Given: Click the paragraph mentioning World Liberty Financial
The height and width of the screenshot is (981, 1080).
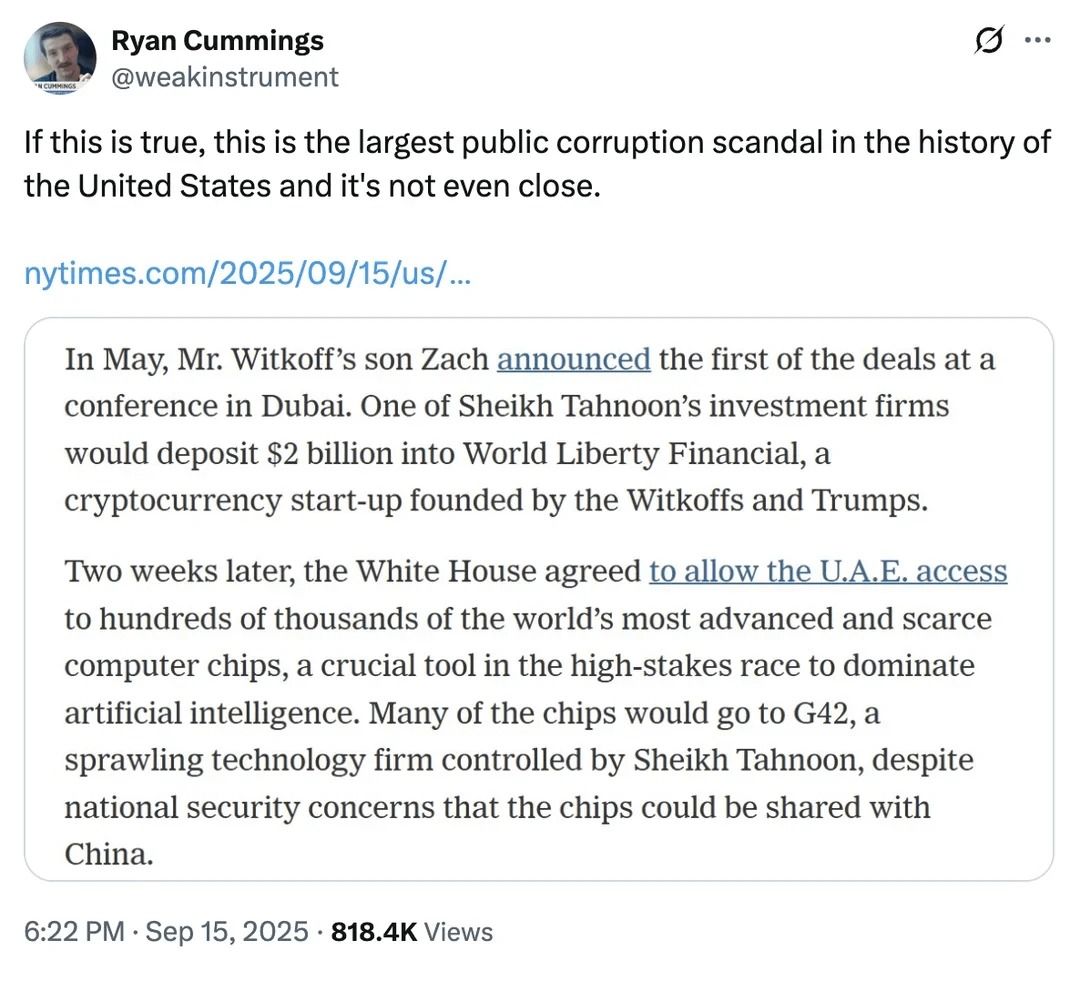Looking at the screenshot, I should 500,430.
